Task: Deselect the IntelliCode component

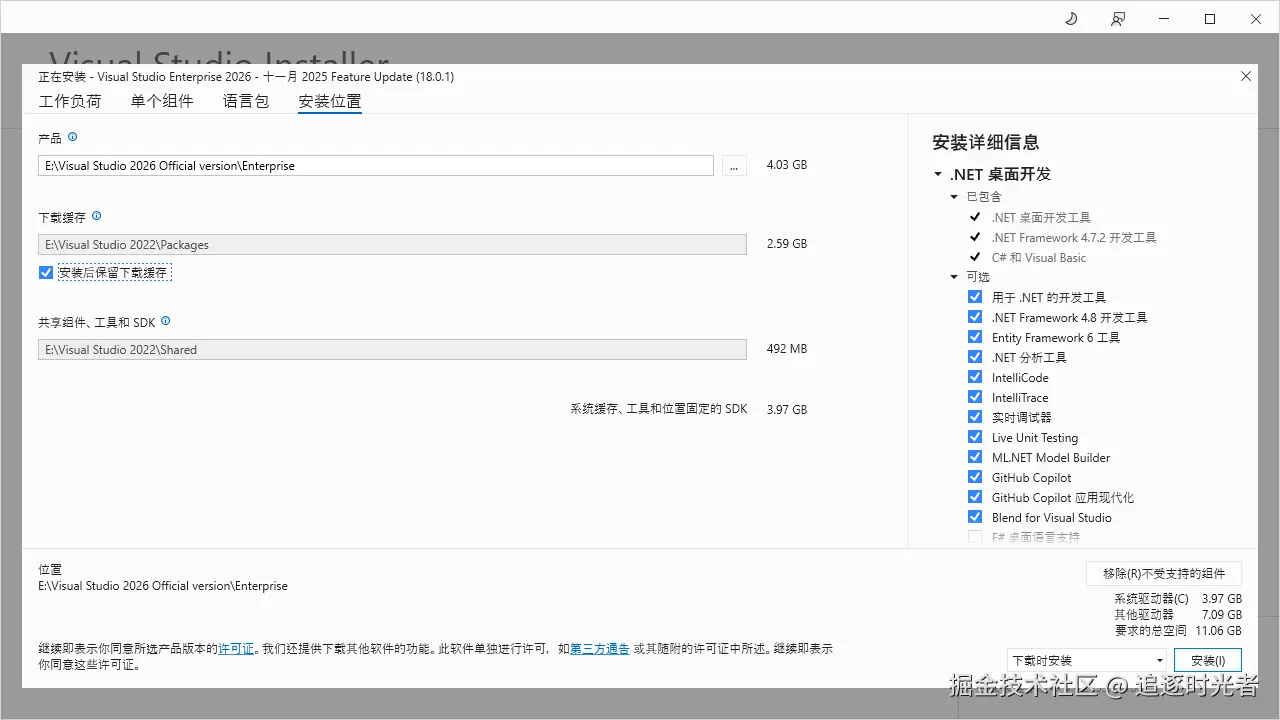Action: pos(975,377)
